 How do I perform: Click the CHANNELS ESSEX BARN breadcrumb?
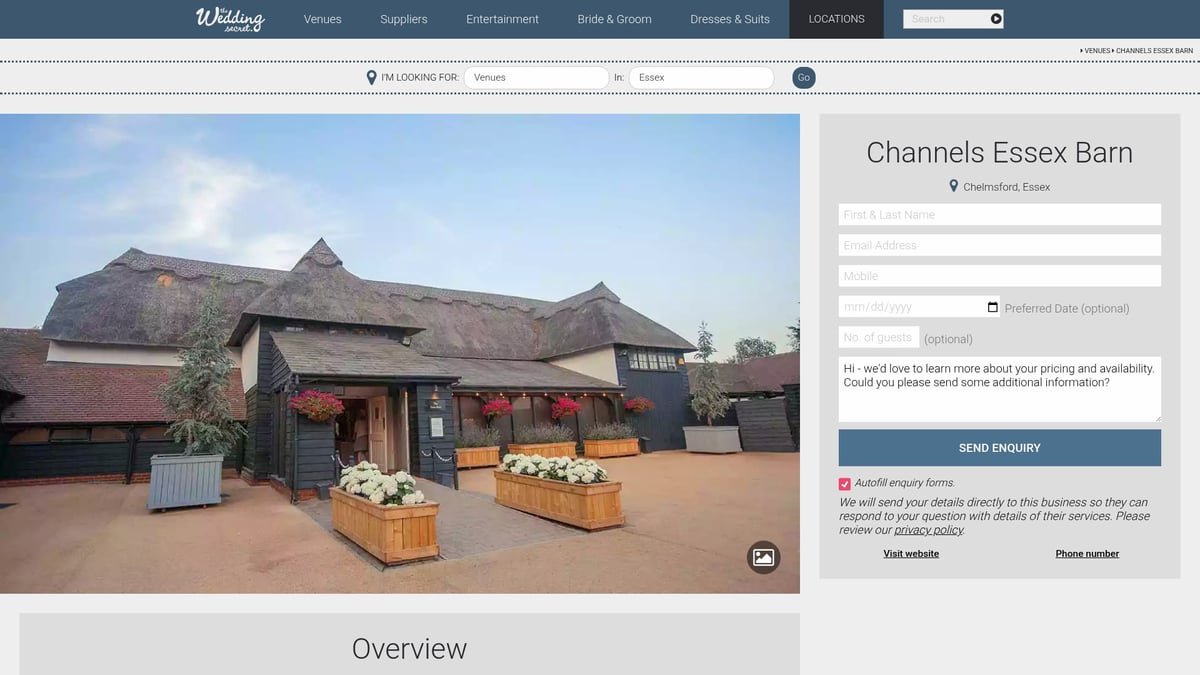pos(1154,50)
